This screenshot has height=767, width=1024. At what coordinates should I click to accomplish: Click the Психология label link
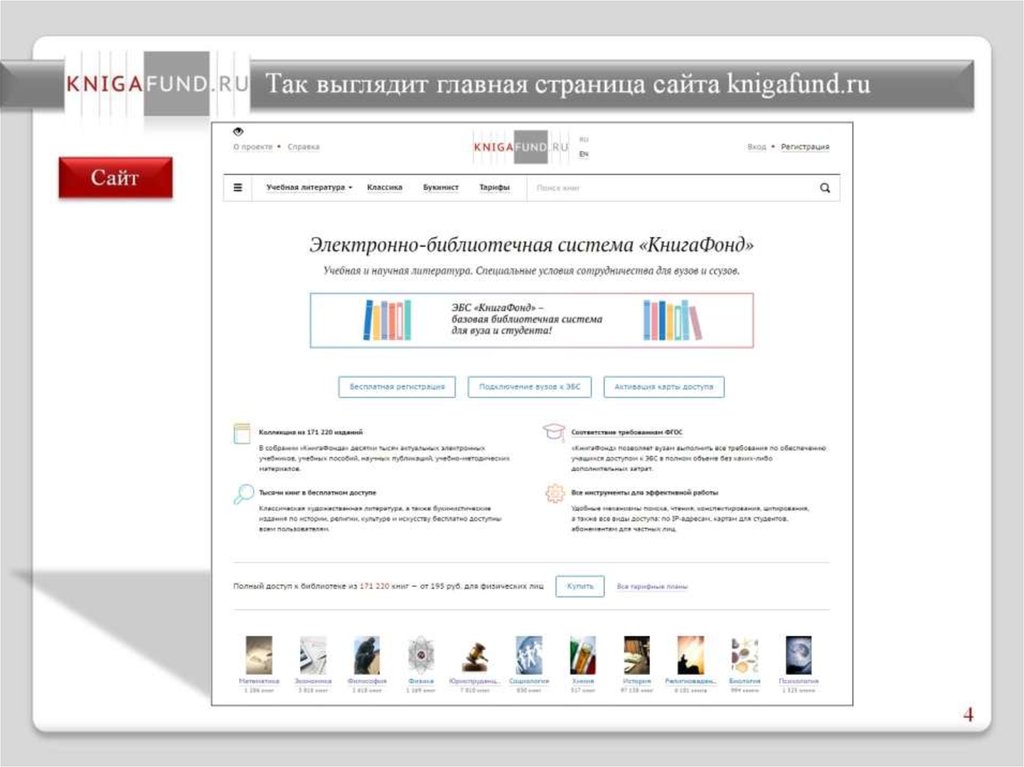pos(798,681)
